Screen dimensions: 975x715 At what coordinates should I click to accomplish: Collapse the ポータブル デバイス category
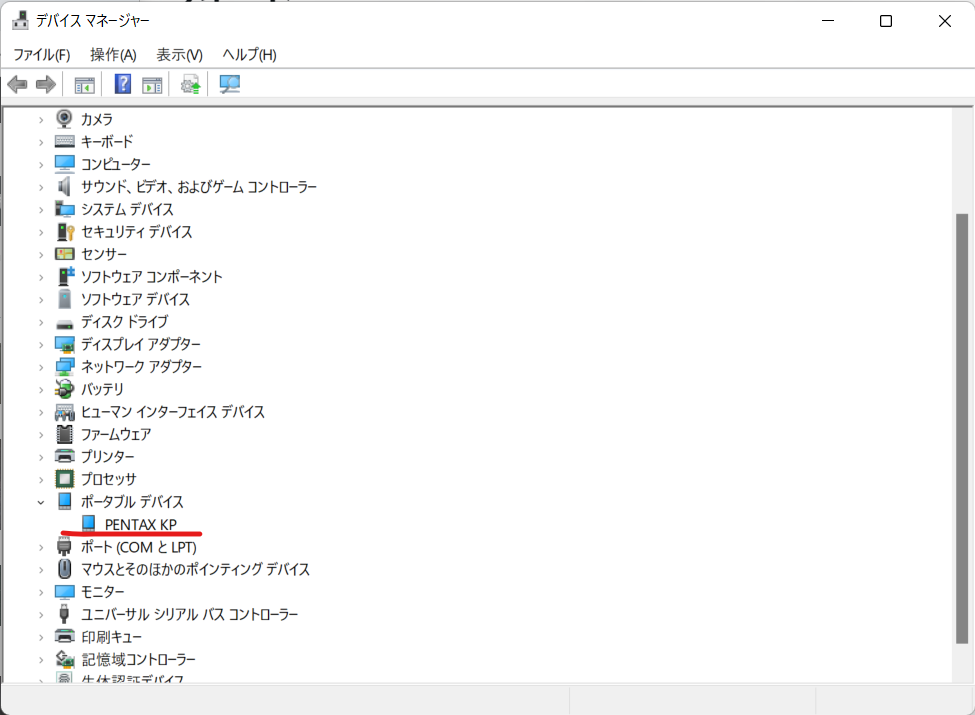(39, 501)
